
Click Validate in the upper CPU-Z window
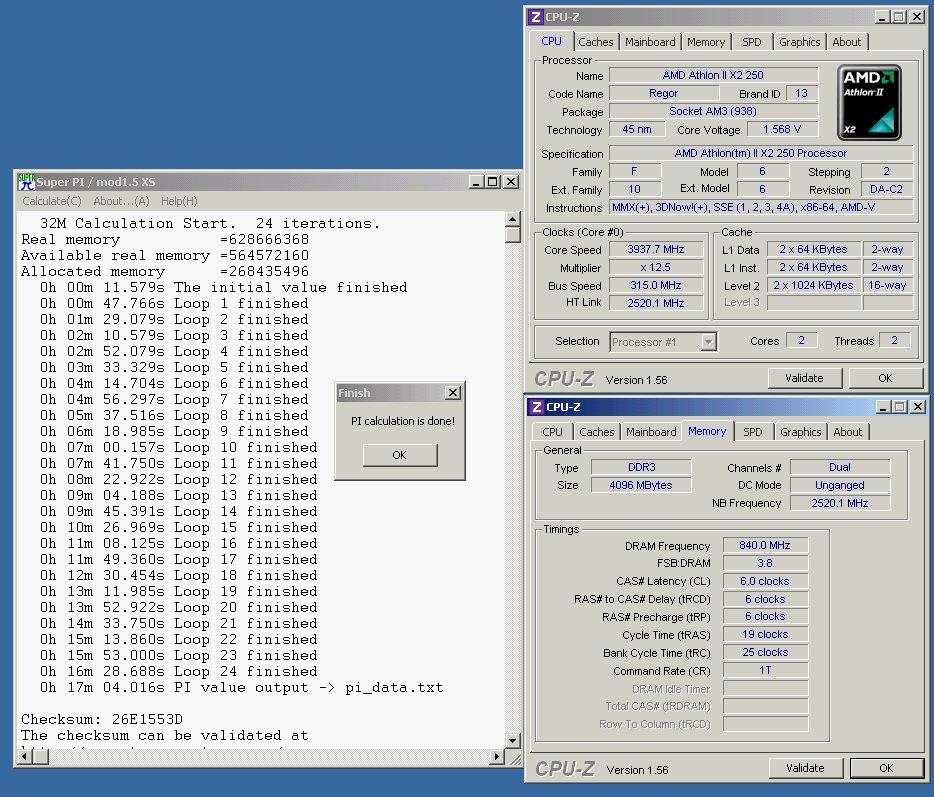tap(804, 378)
